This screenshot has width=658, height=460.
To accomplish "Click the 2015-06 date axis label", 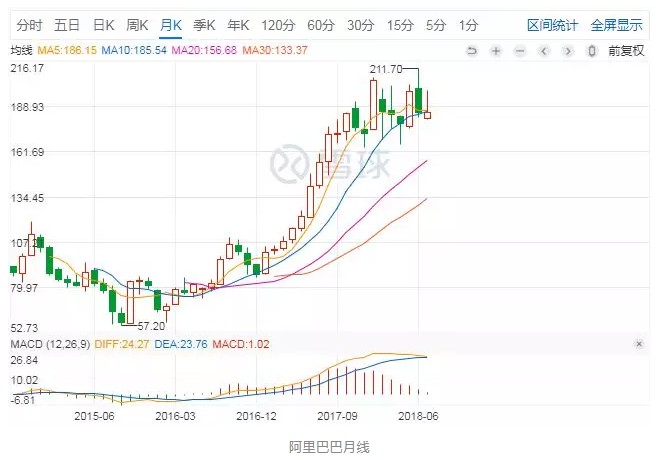I will point(94,416).
